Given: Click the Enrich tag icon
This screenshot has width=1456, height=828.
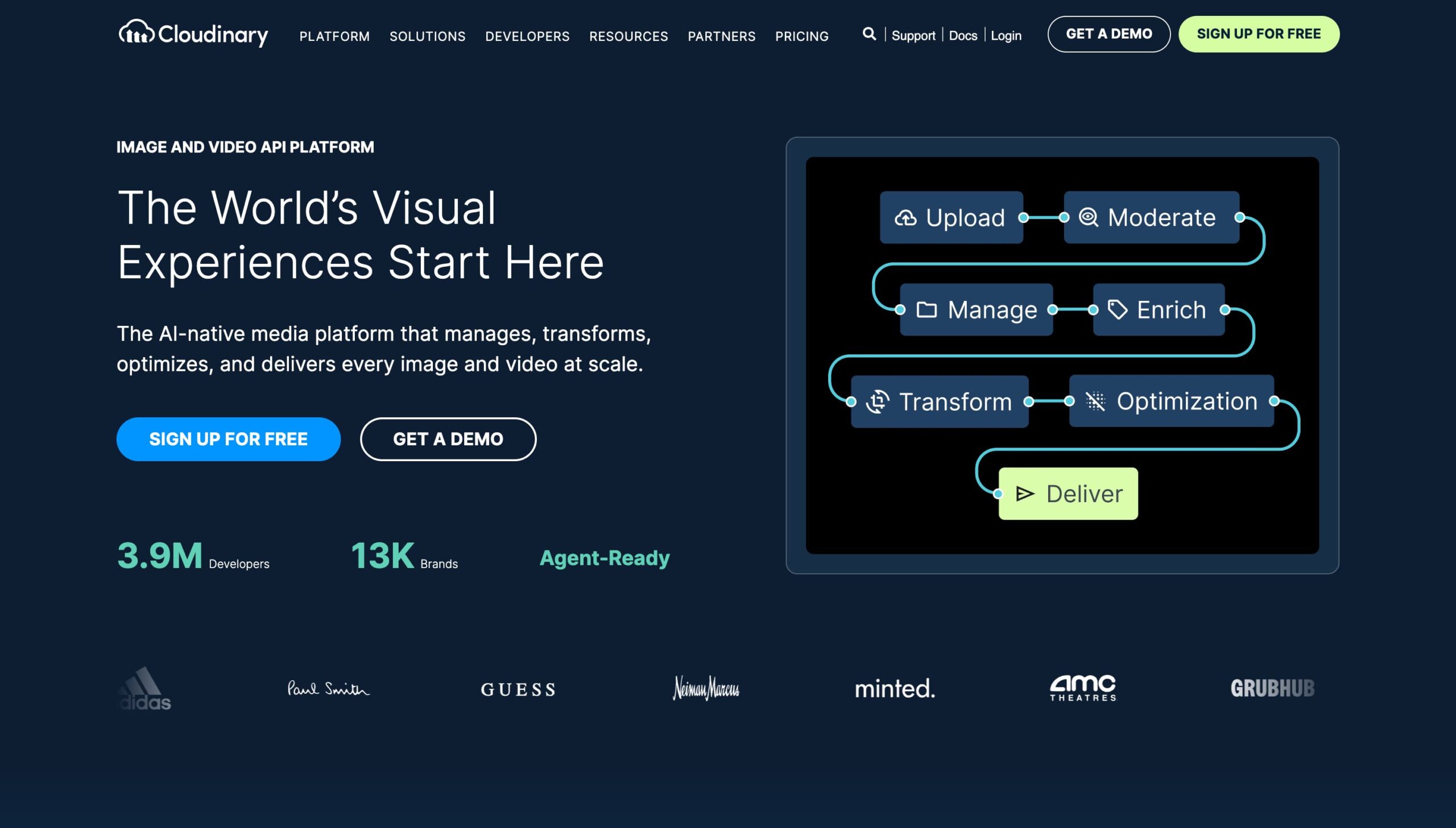Looking at the screenshot, I should click(1118, 310).
